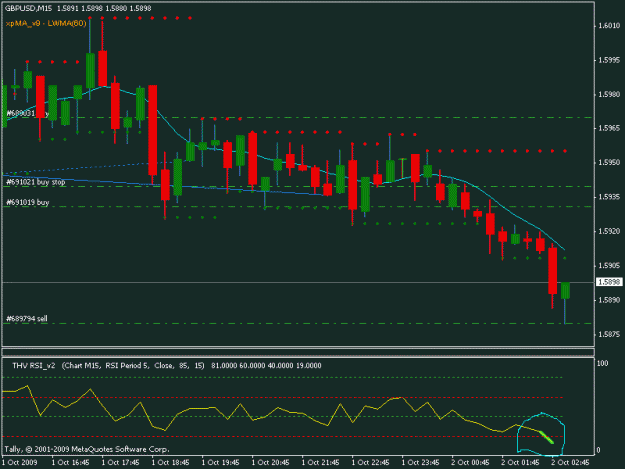This screenshot has width=625, height=469.
Task: Click the 2 Oct 01:45 time label
Action: (x=520, y=463)
